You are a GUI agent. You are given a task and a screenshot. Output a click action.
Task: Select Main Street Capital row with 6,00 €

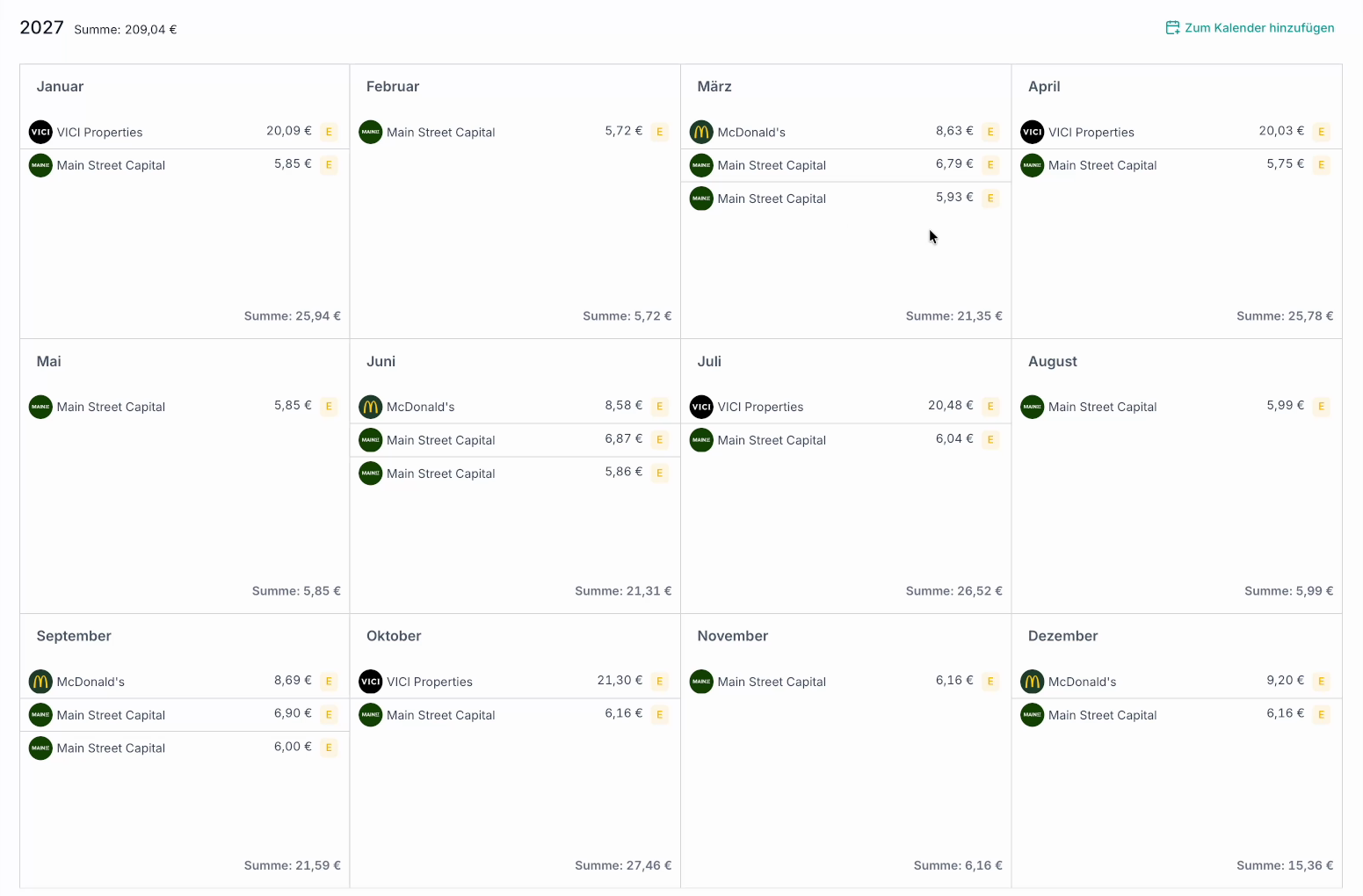pyautogui.click(x=185, y=748)
